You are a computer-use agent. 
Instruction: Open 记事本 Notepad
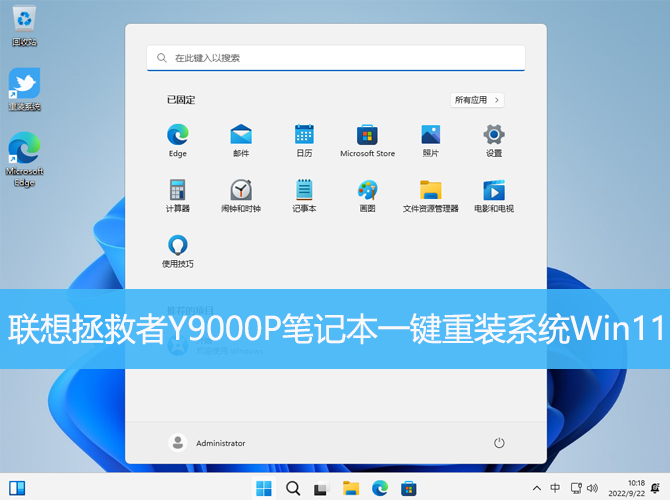(304, 190)
